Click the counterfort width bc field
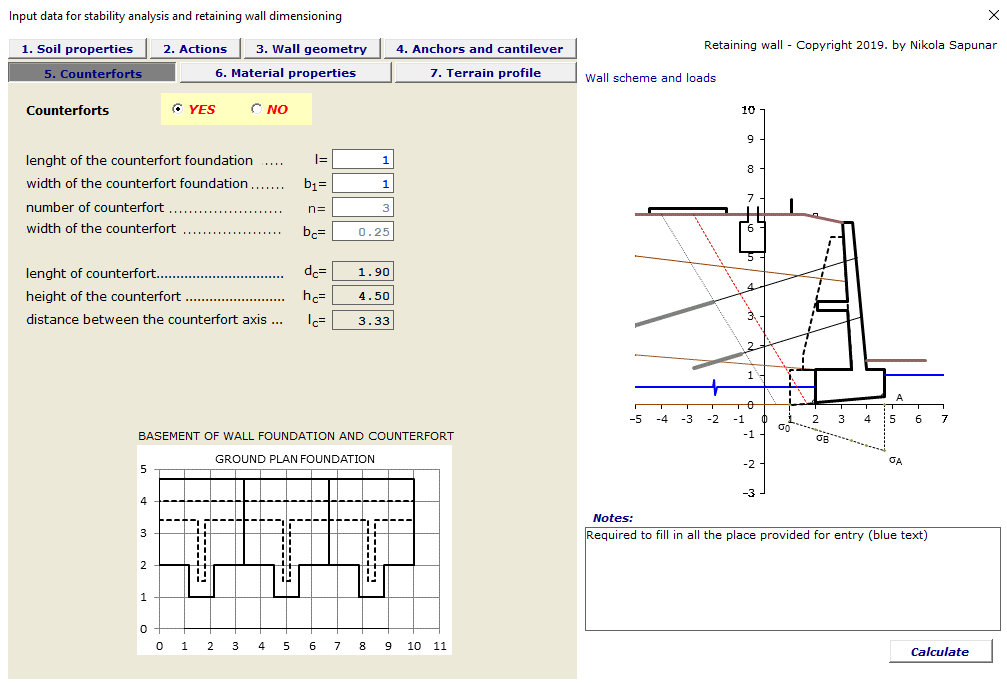1007x683 pixels. tap(363, 232)
